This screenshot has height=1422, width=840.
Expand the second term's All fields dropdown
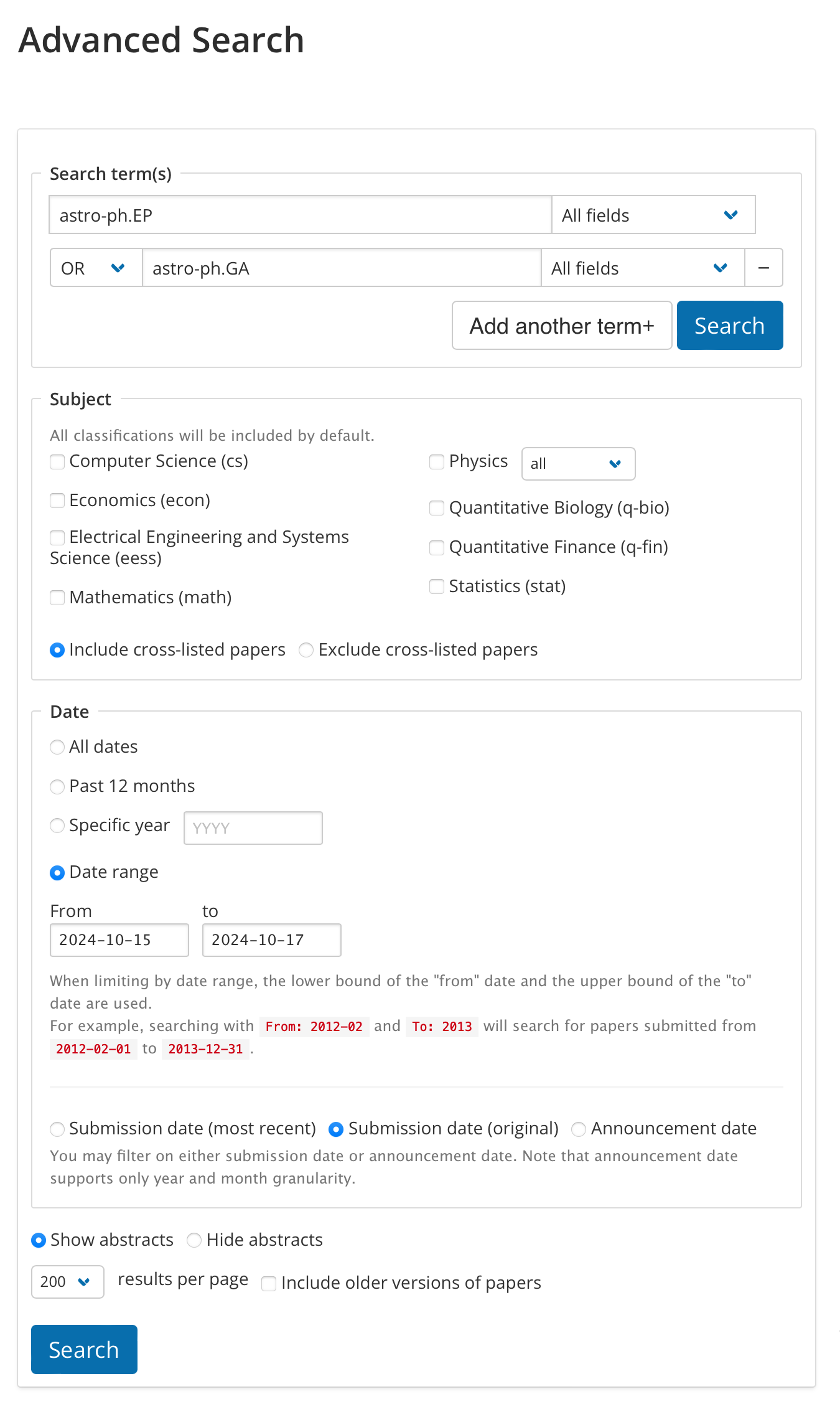642,268
